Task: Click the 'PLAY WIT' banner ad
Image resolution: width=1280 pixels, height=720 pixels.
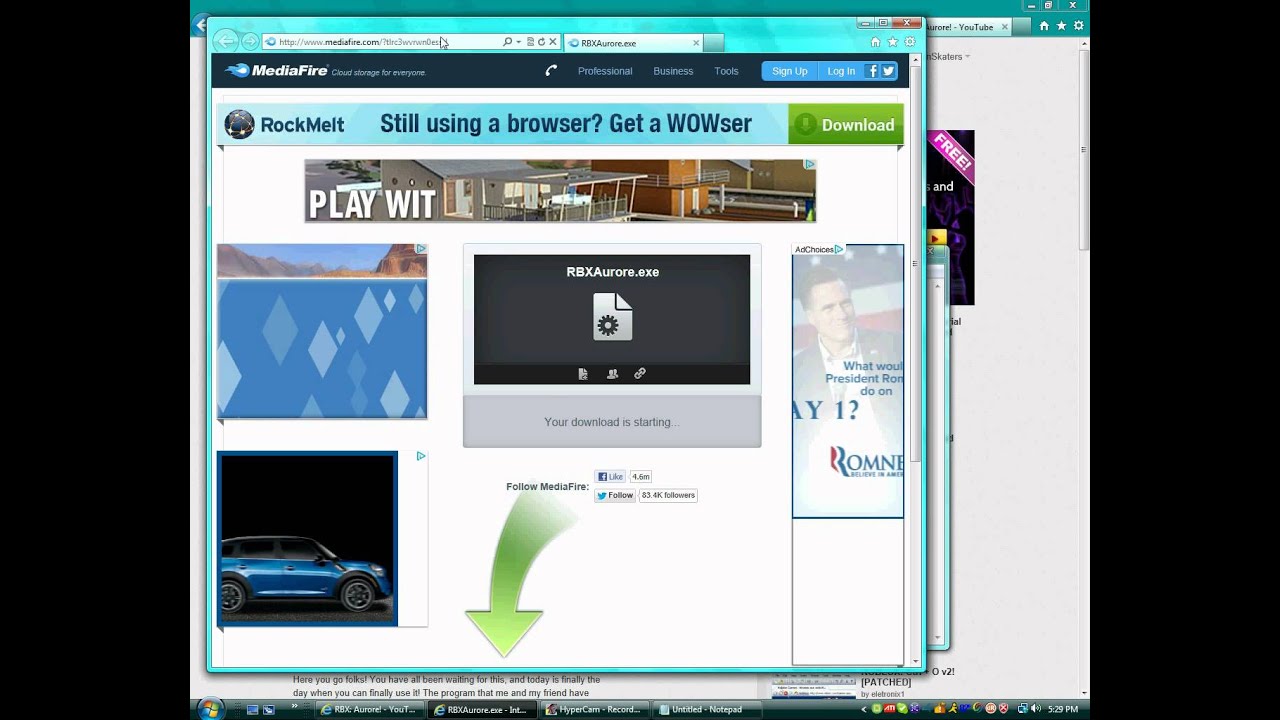Action: [560, 190]
